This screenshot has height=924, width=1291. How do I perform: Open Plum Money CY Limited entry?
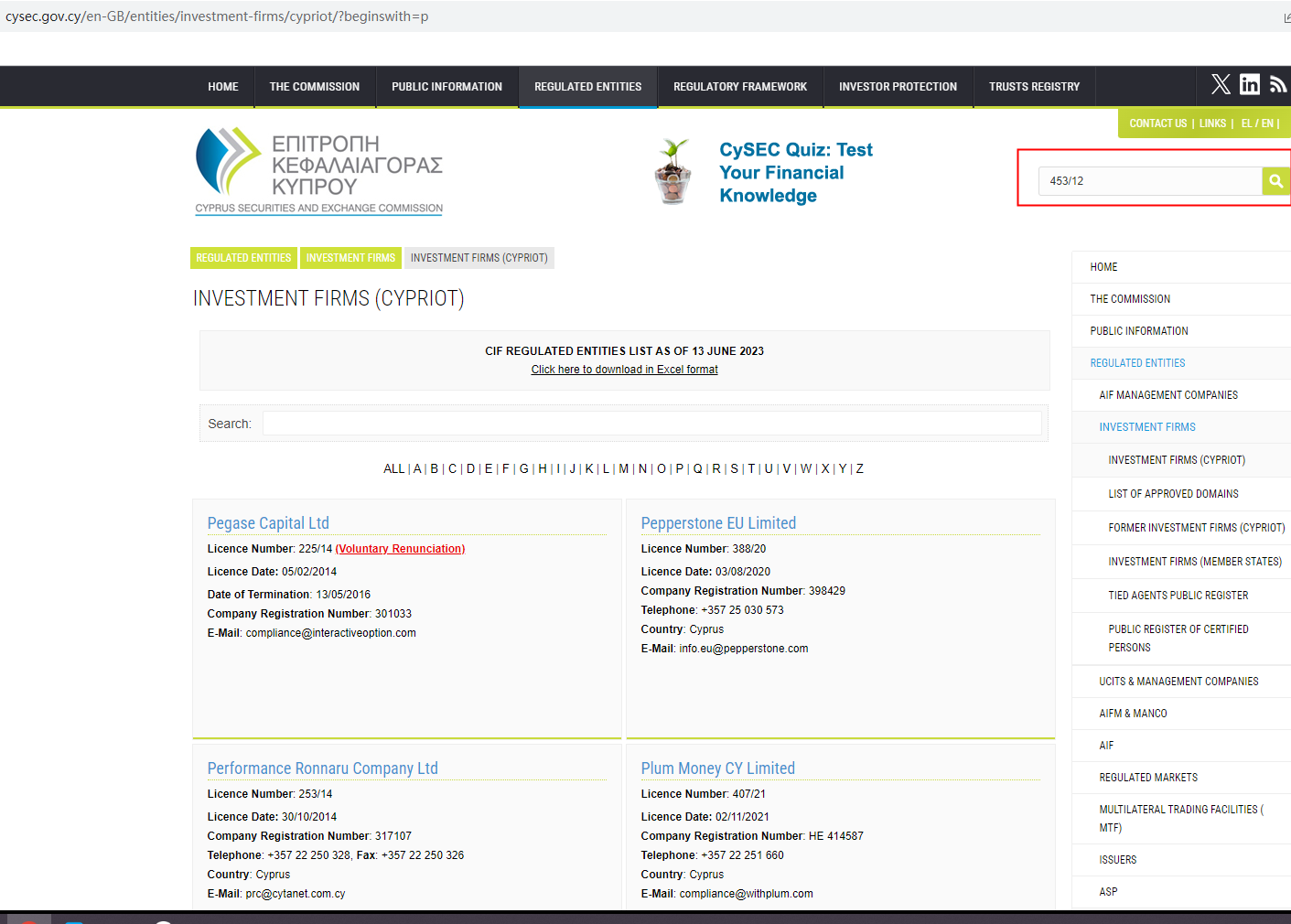point(717,768)
